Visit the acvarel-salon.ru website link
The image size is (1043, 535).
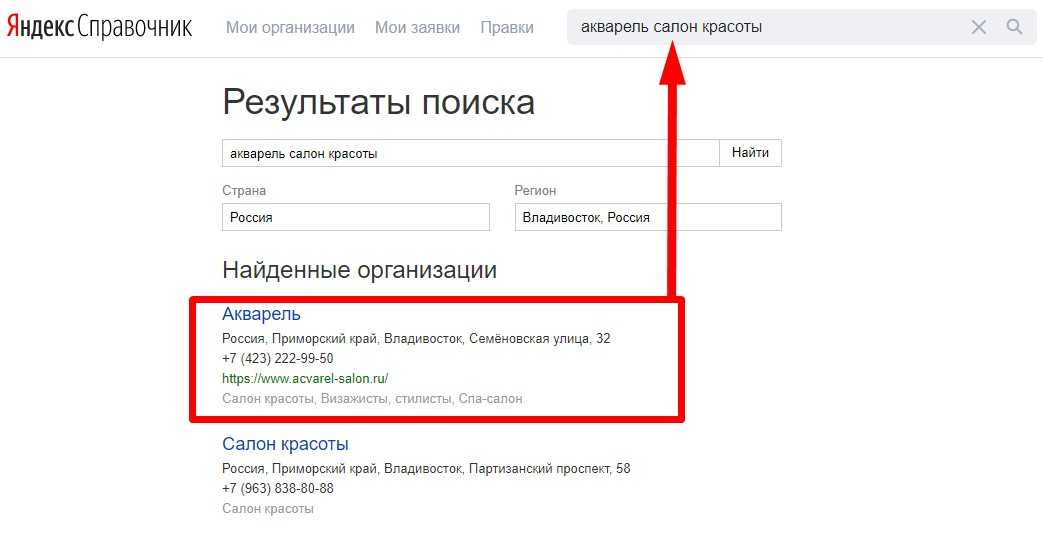click(x=304, y=379)
